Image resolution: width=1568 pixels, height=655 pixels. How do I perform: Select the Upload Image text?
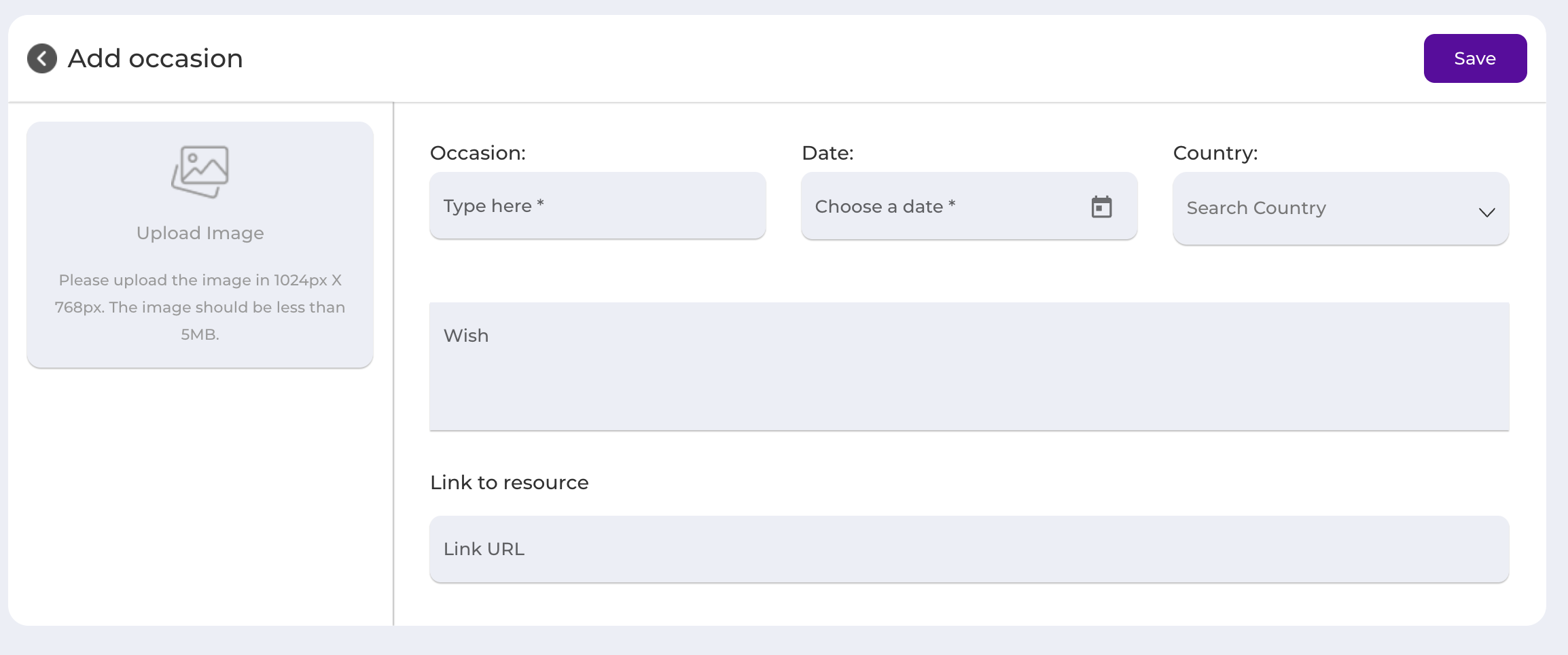200,233
